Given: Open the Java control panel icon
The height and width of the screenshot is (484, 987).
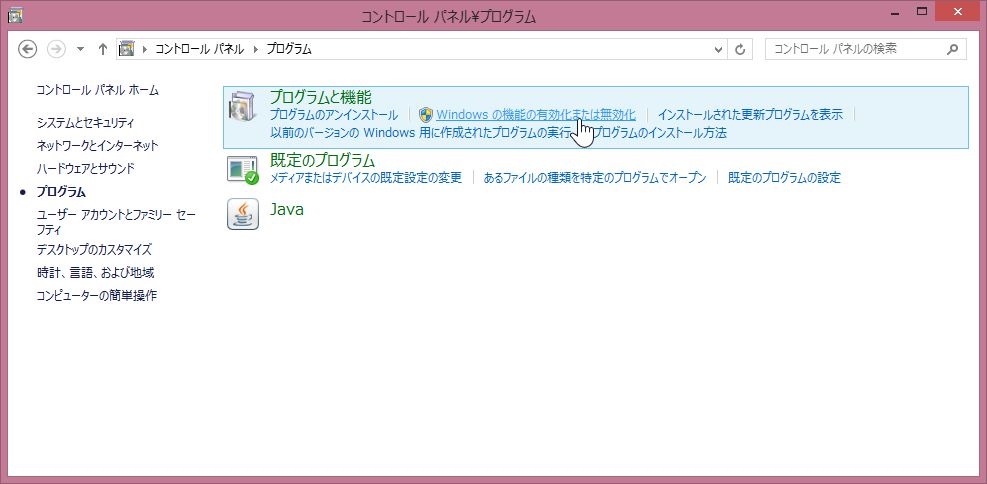Looking at the screenshot, I should (x=243, y=213).
